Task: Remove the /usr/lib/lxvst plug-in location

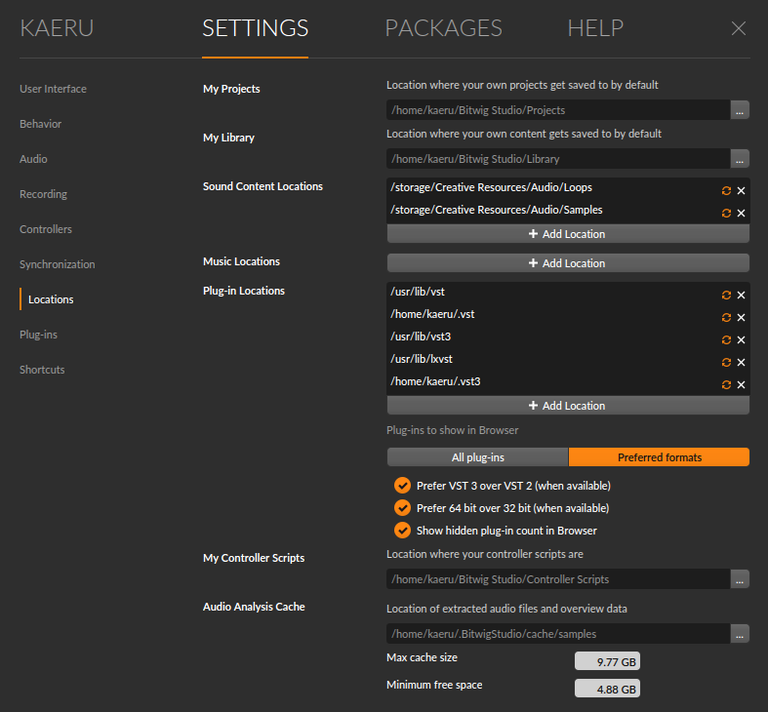Action: pos(741,362)
